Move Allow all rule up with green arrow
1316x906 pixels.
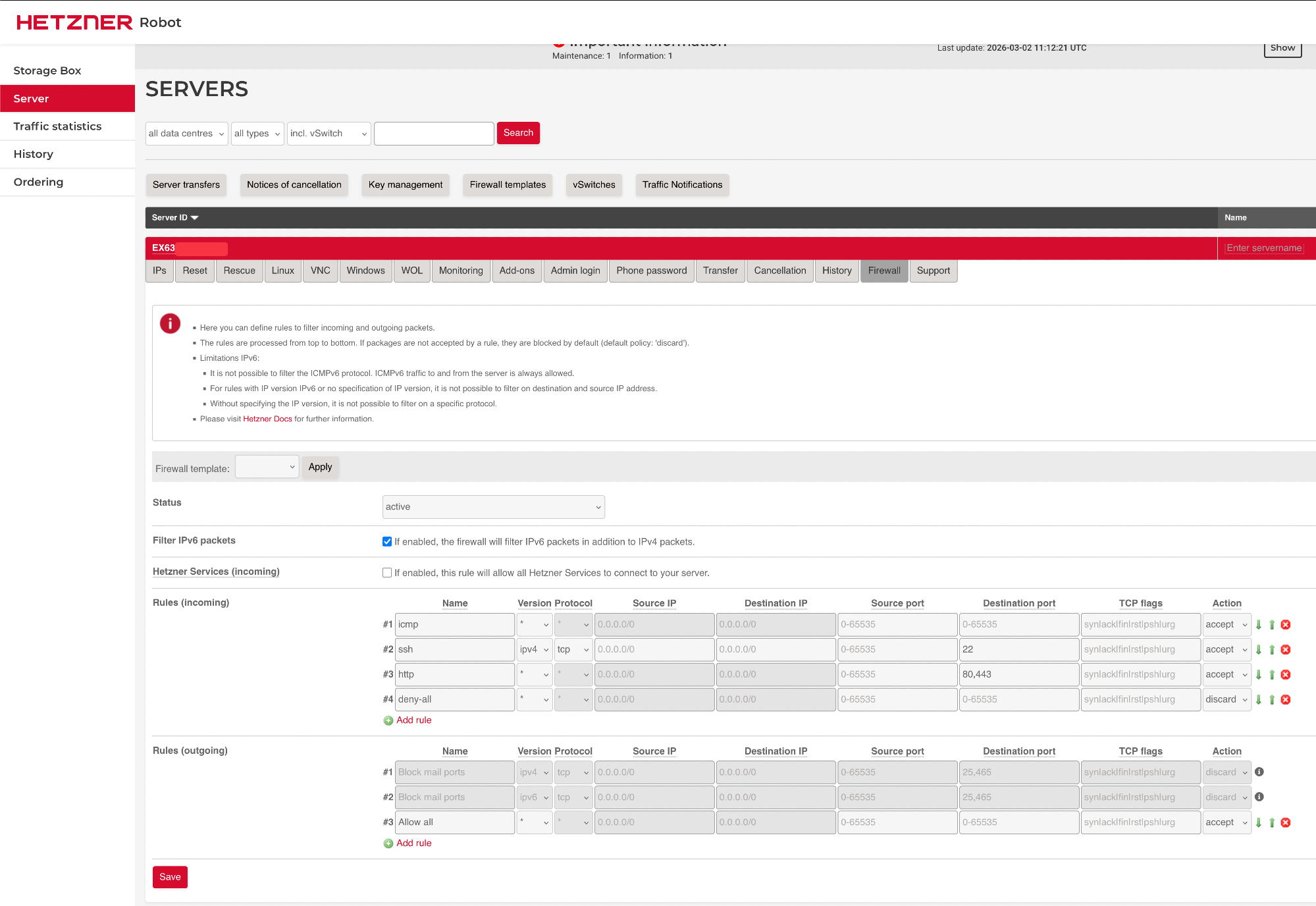tap(1272, 822)
